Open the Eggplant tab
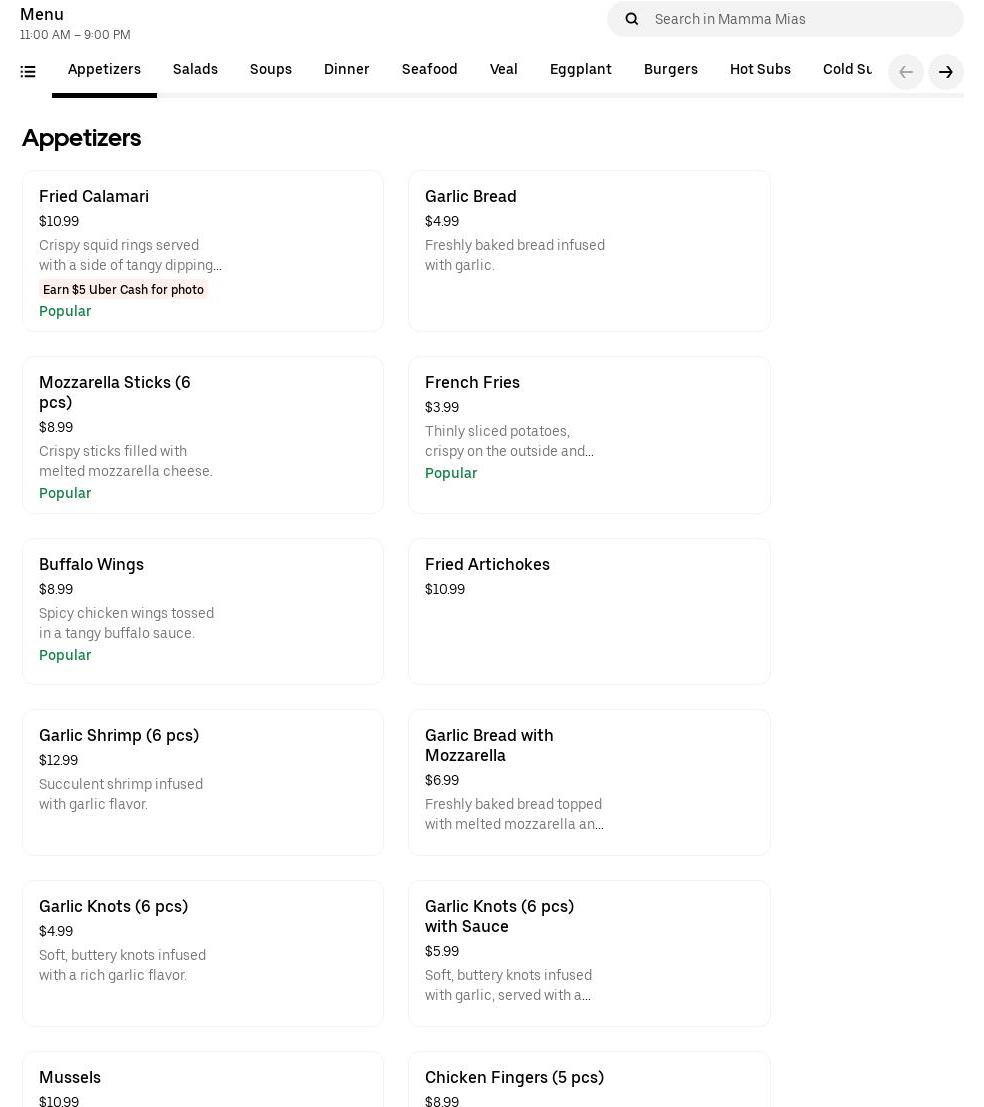The width and height of the screenshot is (984, 1107). pos(580,70)
